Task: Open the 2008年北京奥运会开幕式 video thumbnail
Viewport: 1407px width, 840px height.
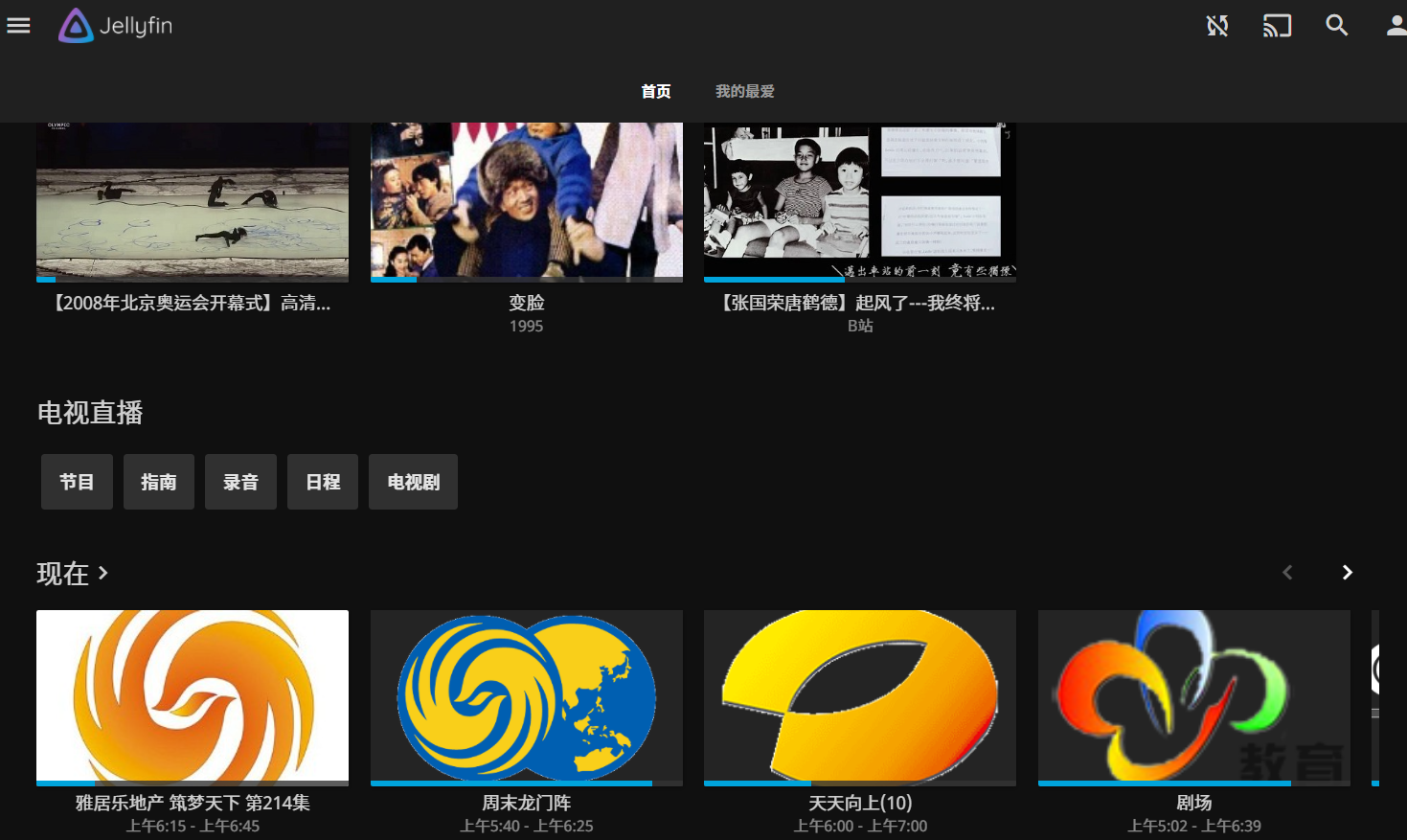Action: [x=193, y=201]
